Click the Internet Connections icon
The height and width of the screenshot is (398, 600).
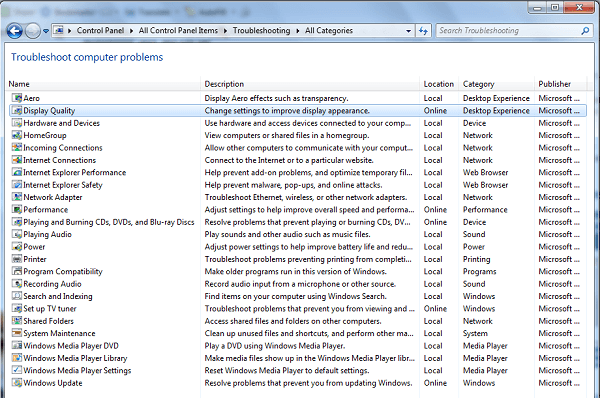point(17,160)
